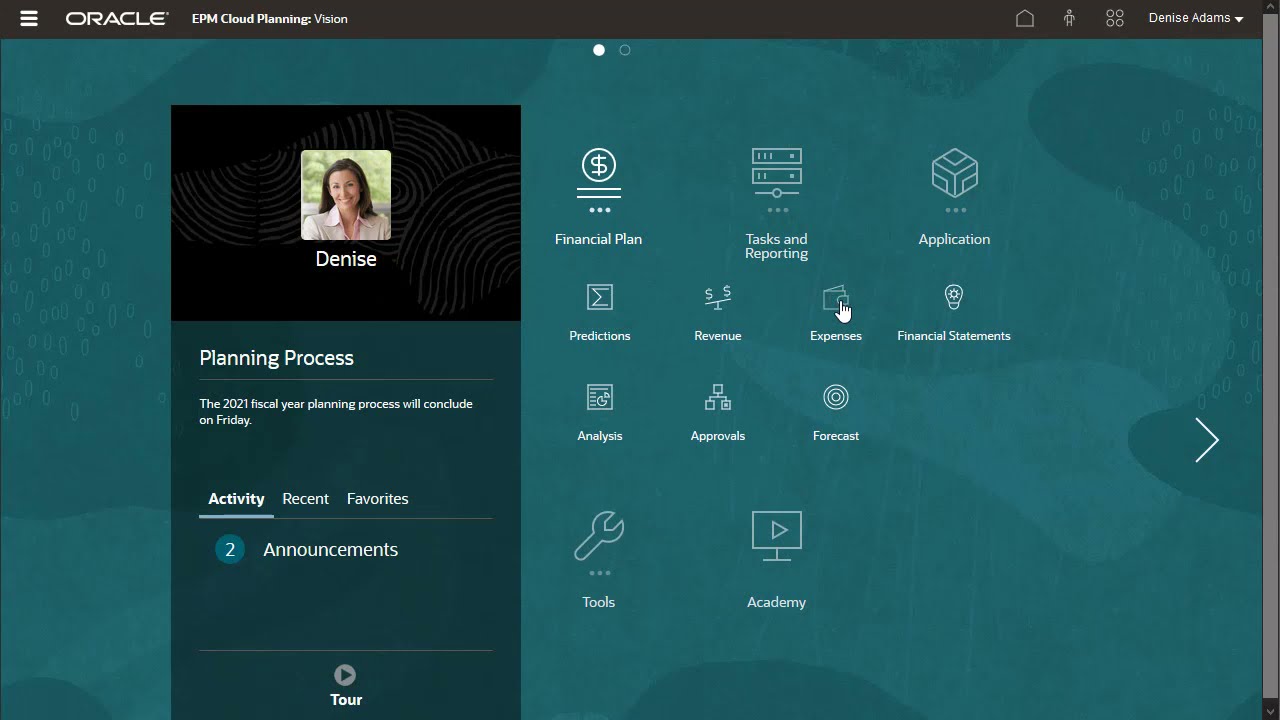The width and height of the screenshot is (1280, 720).
Task: Open the Announcements activity item
Action: (330, 550)
